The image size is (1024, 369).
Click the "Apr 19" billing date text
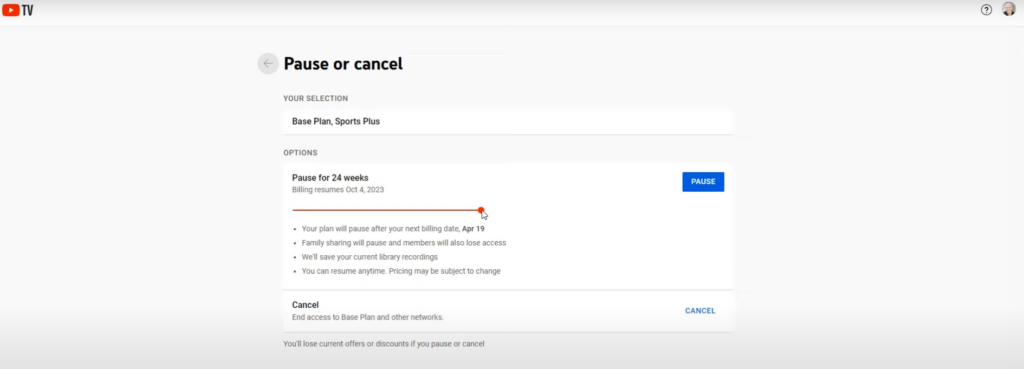[x=473, y=229]
